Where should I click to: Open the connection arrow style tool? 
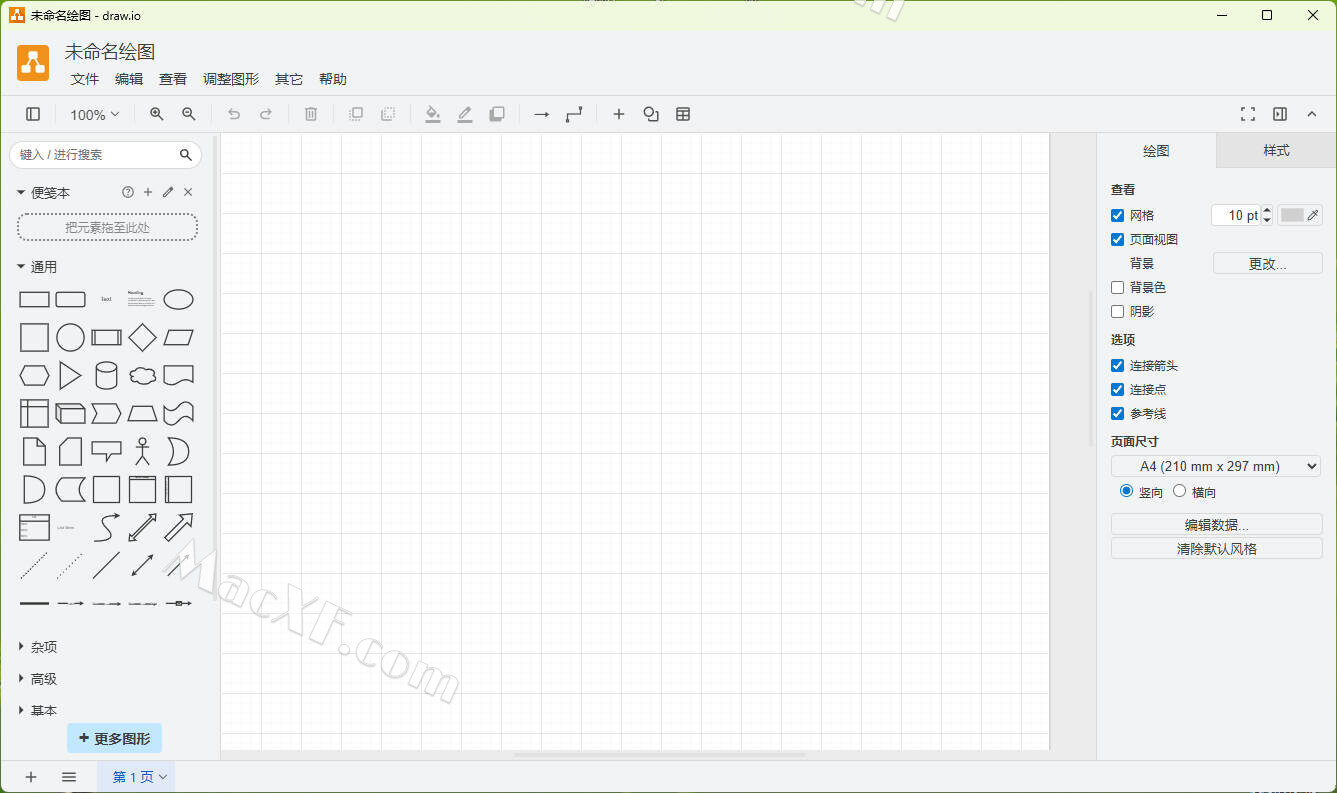tap(542, 114)
